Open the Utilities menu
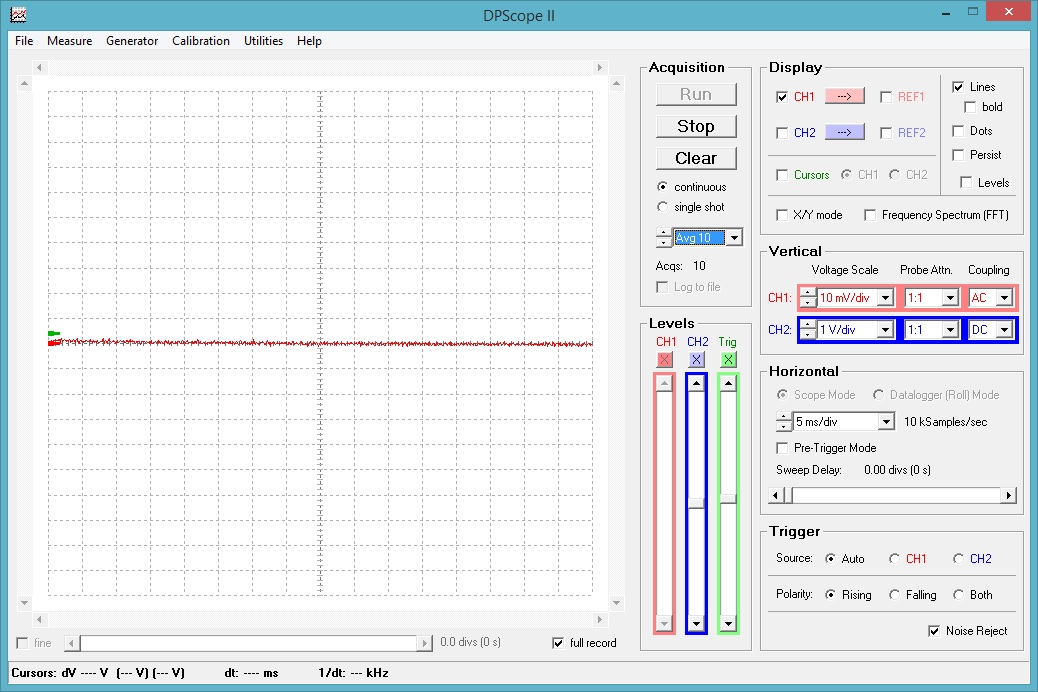 (x=263, y=40)
